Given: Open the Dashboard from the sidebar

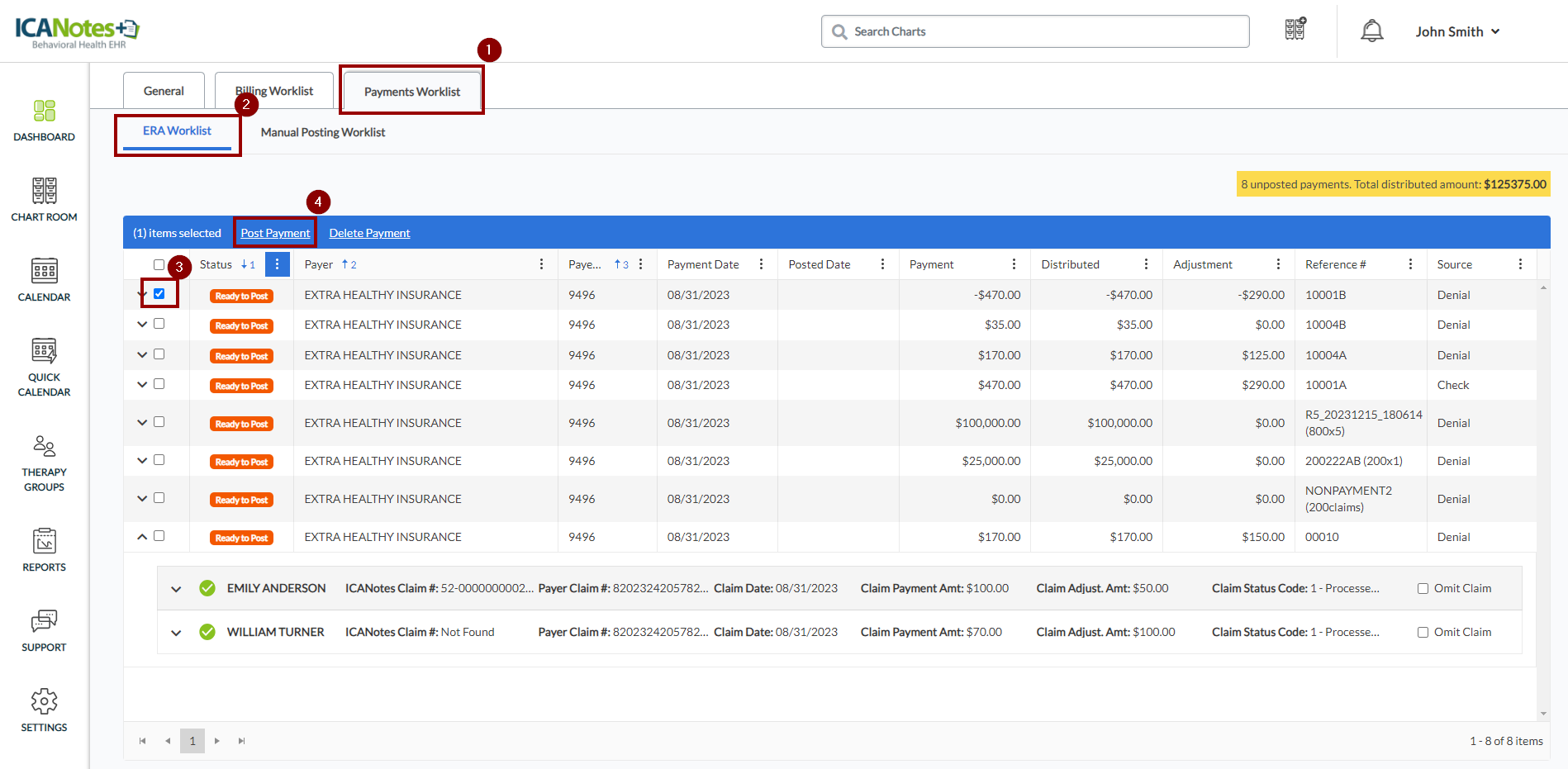Looking at the screenshot, I should [x=44, y=120].
